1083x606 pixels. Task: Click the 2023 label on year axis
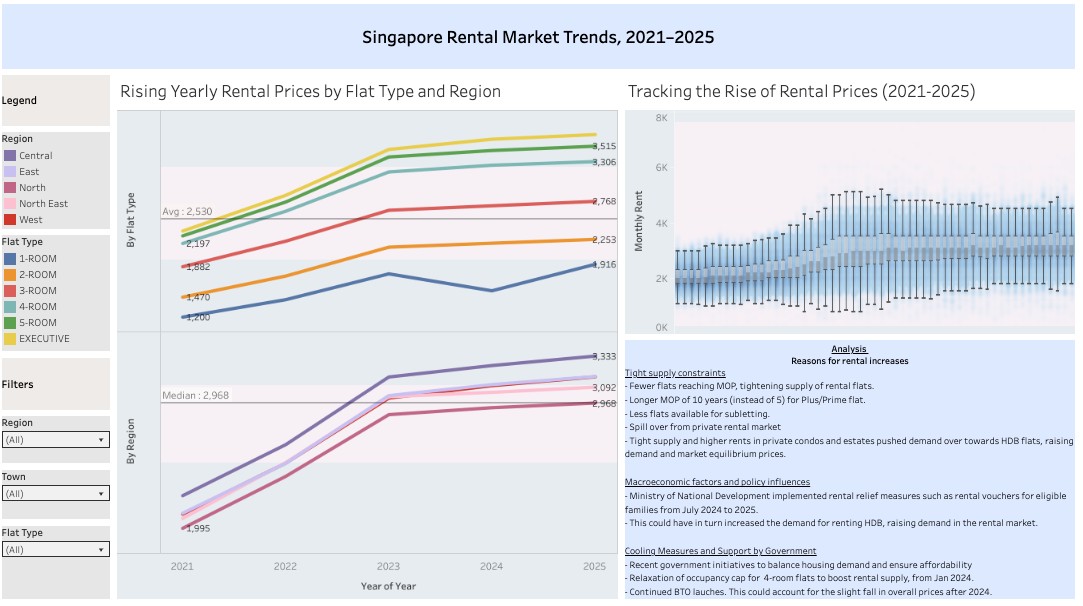tap(388, 566)
